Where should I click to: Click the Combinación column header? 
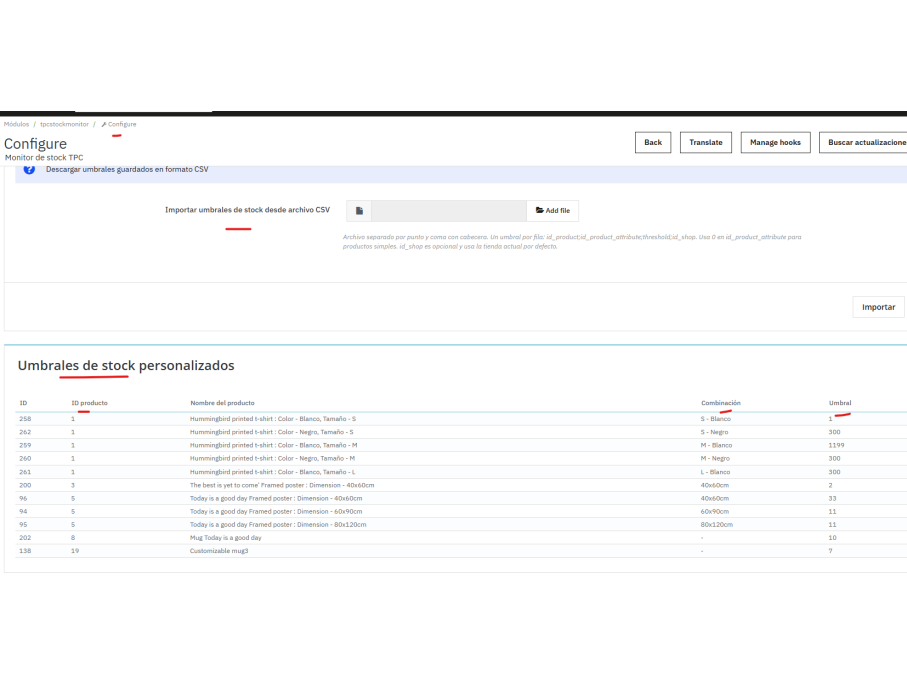pos(721,403)
